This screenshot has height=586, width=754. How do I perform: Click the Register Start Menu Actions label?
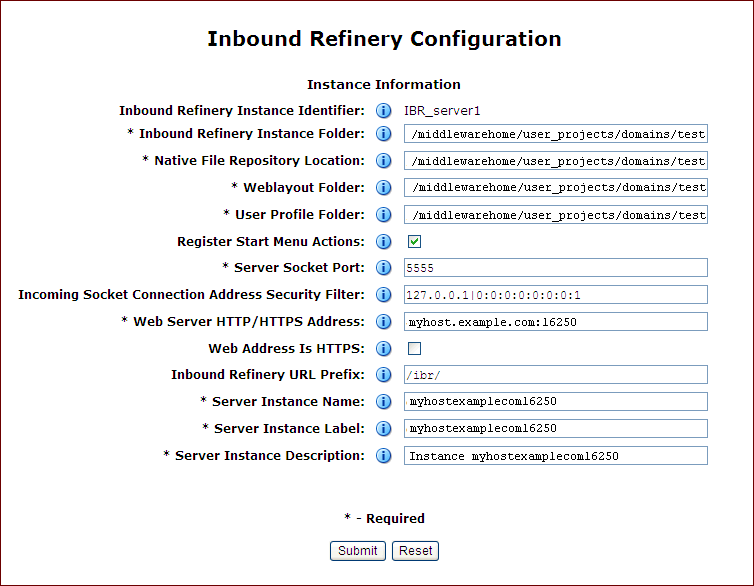271,241
